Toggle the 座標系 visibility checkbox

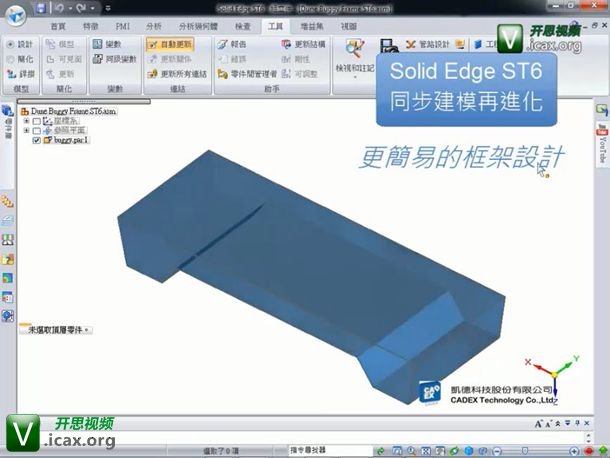[37, 121]
